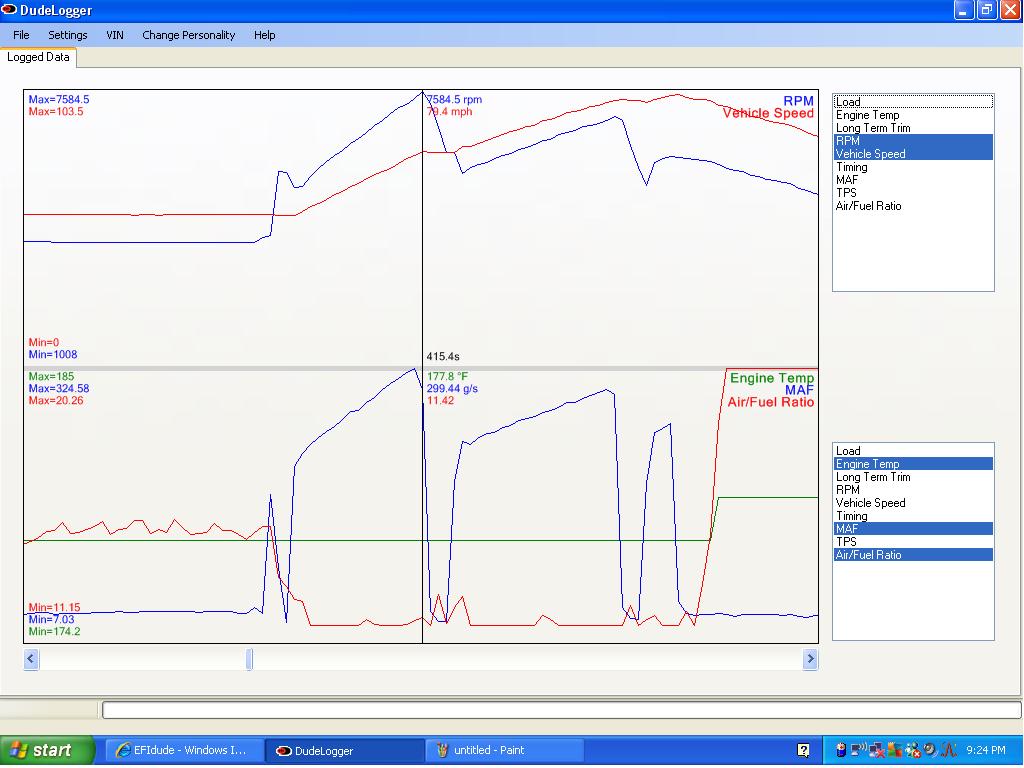Click the Windows start button
The image size is (1024, 768).
47,750
